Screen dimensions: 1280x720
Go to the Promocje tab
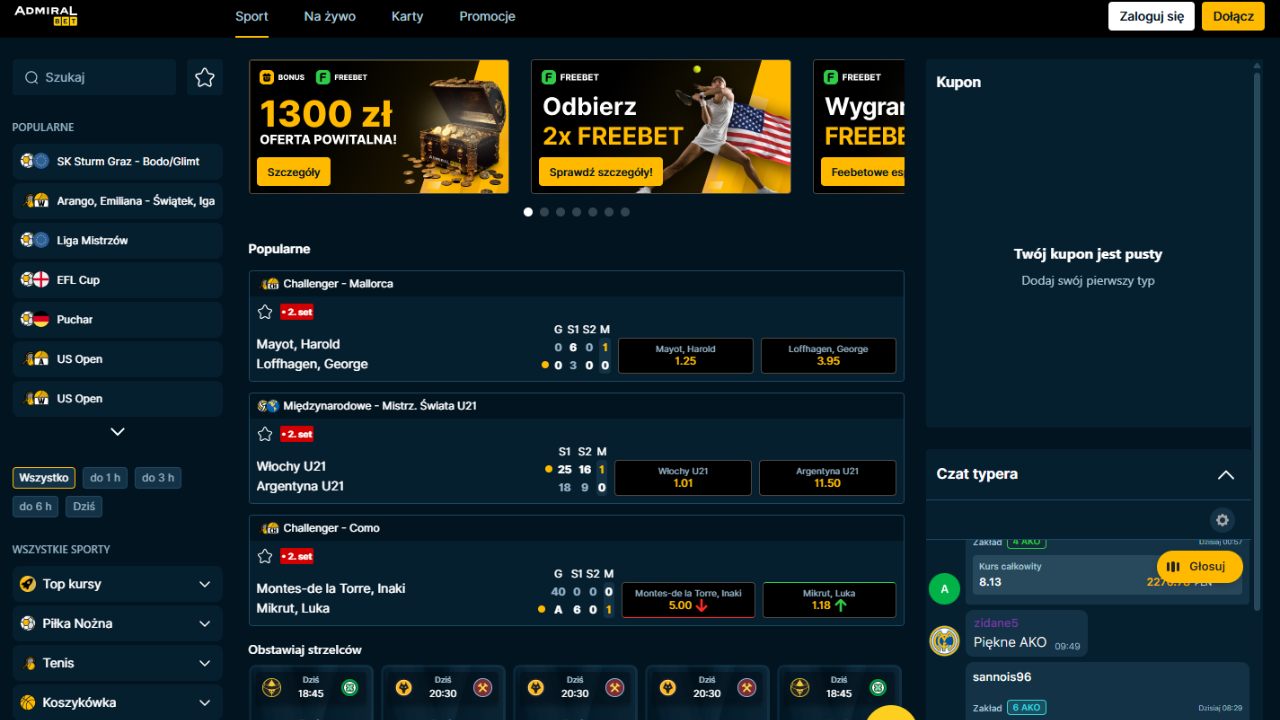coord(487,16)
